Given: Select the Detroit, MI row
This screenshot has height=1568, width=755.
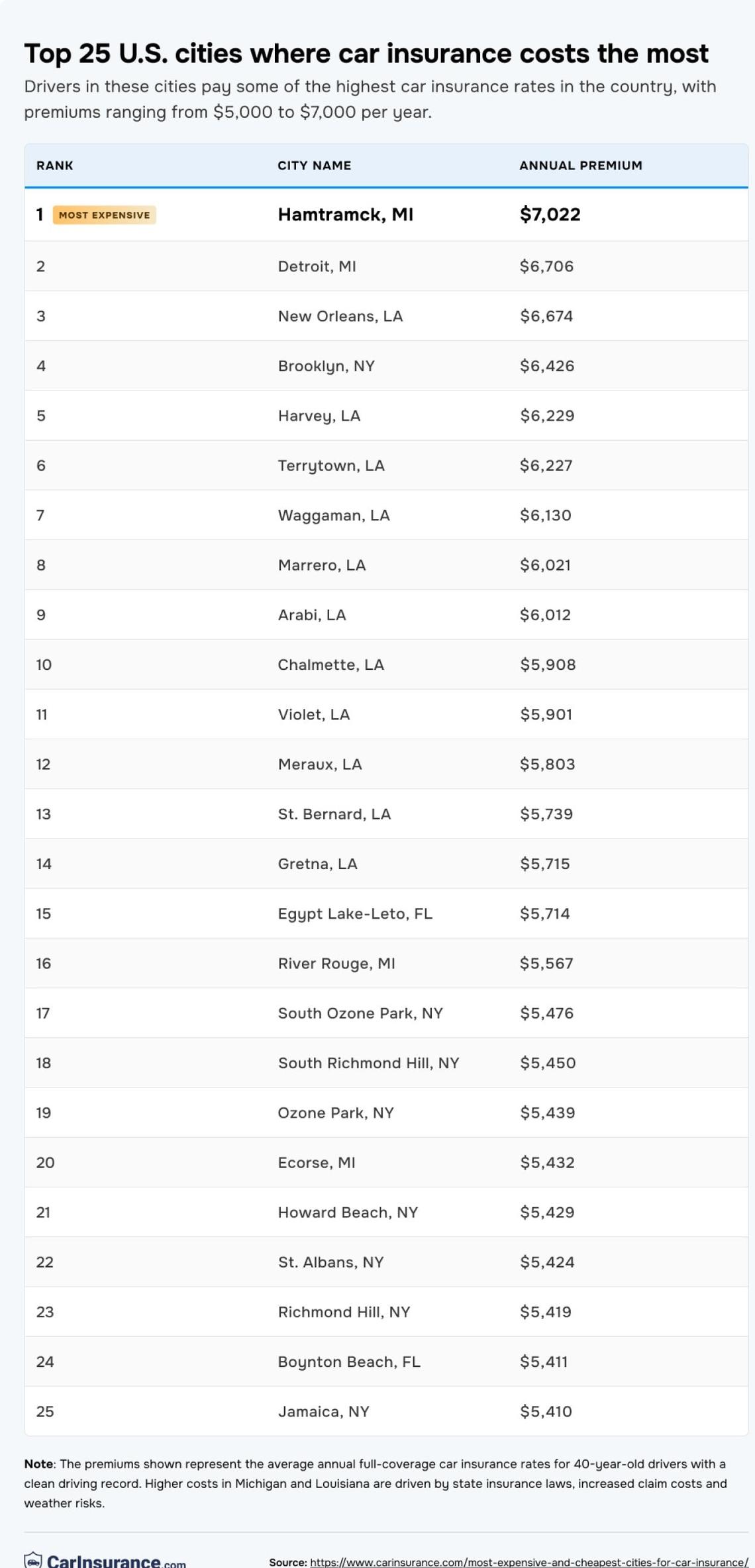Looking at the screenshot, I should tap(317, 266).
